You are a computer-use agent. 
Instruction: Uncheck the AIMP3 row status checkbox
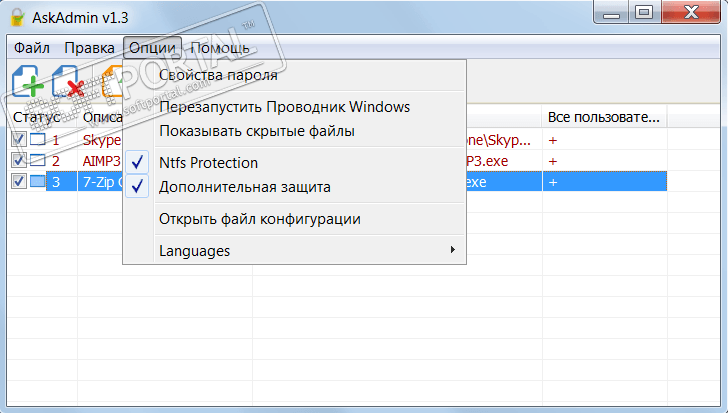tap(19, 161)
